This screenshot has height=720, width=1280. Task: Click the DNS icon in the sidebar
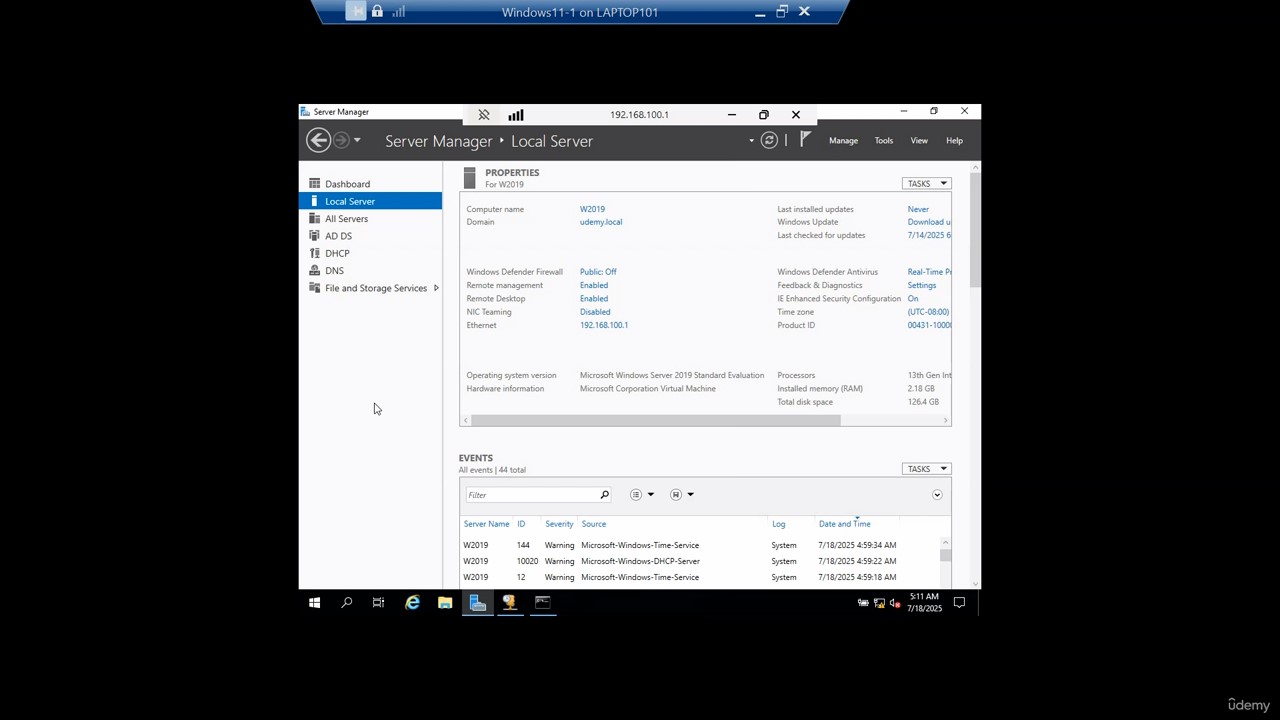pos(314,271)
